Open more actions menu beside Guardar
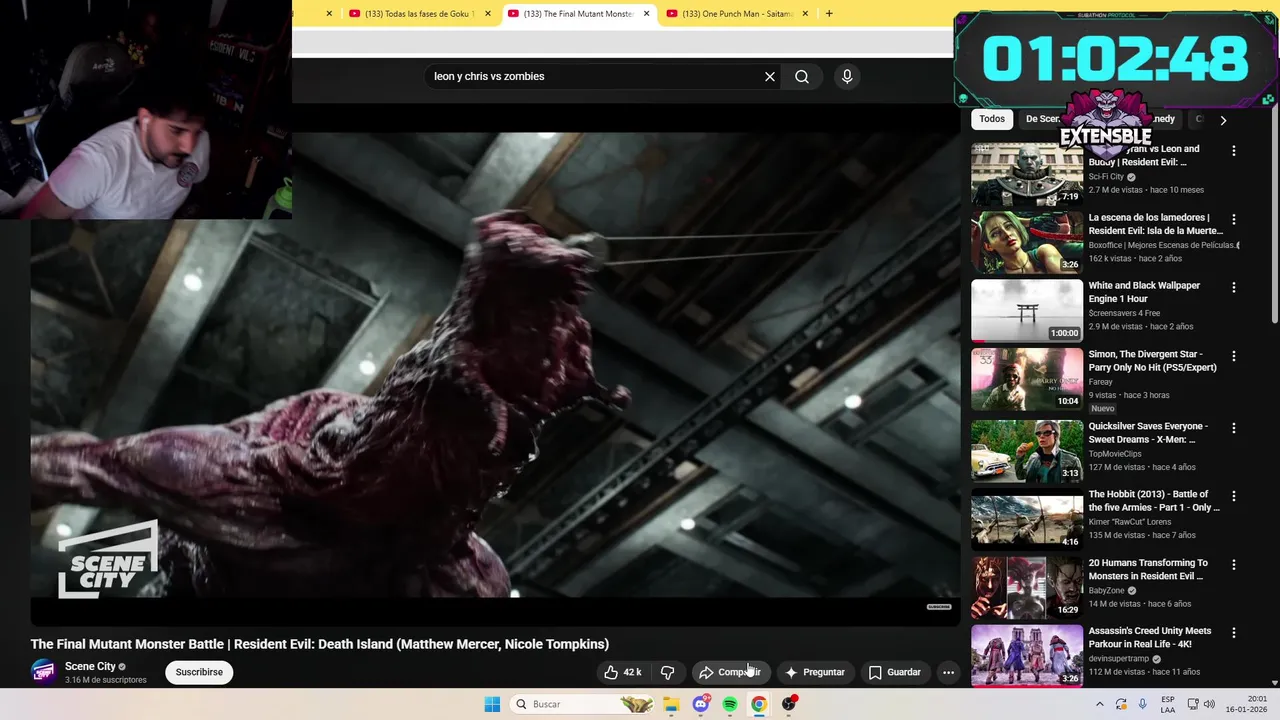 point(948,672)
